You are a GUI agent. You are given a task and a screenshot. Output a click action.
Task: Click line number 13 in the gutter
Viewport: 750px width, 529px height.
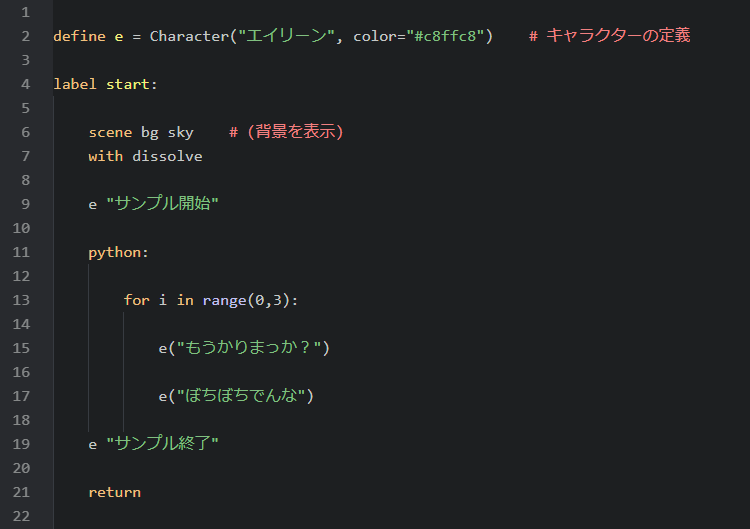(21, 300)
